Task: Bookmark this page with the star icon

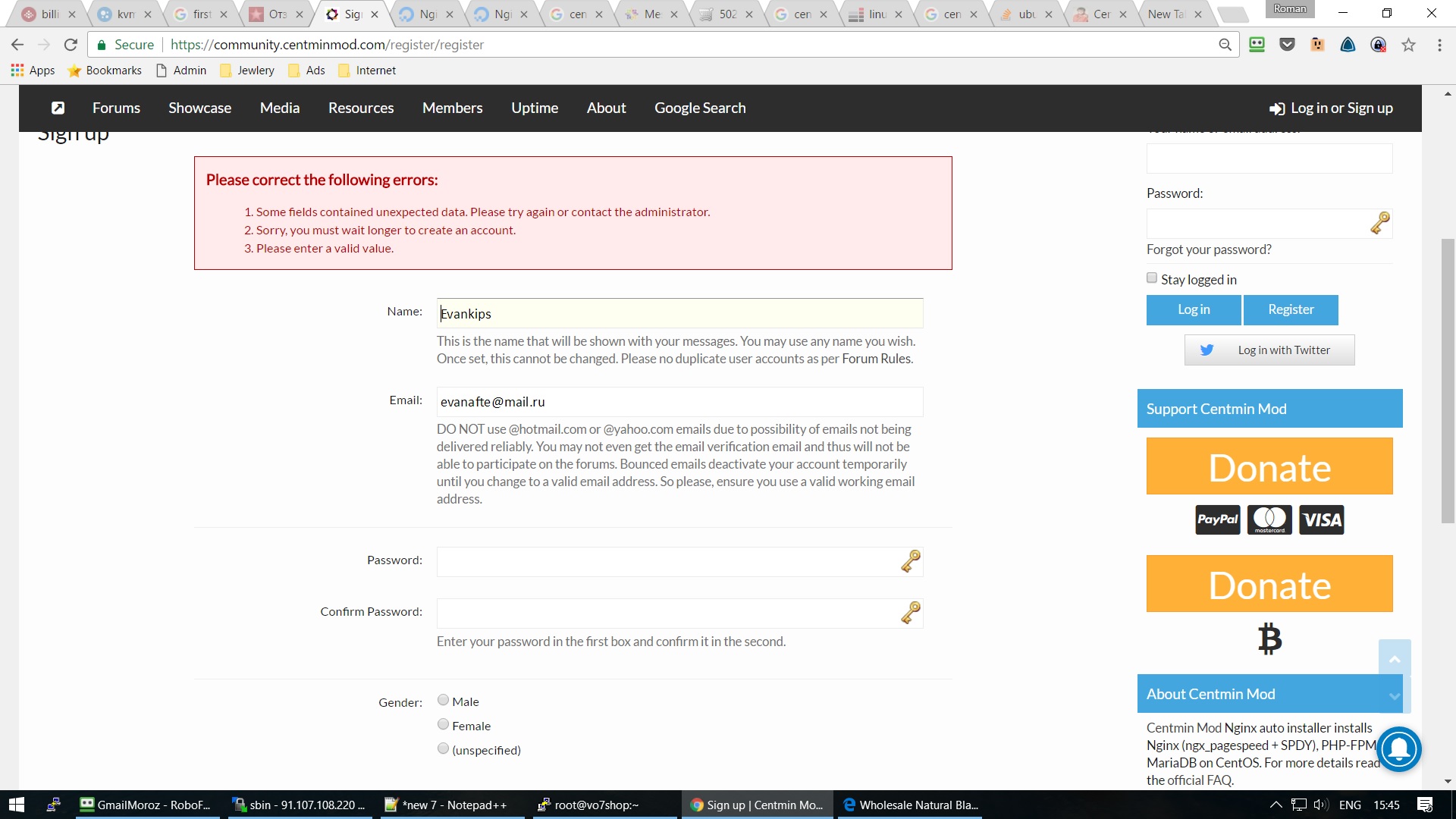Action: [1408, 45]
